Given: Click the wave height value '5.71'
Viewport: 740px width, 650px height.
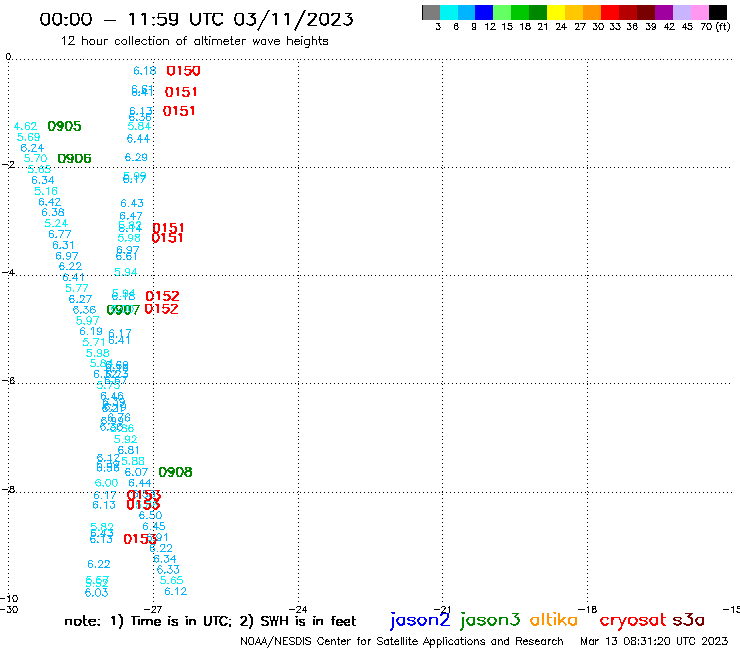Looking at the screenshot, I should [93, 342].
